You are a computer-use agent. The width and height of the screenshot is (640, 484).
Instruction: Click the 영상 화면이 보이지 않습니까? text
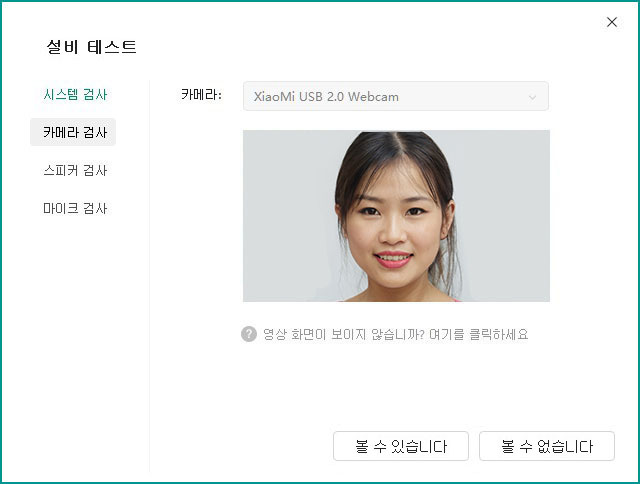pos(344,335)
